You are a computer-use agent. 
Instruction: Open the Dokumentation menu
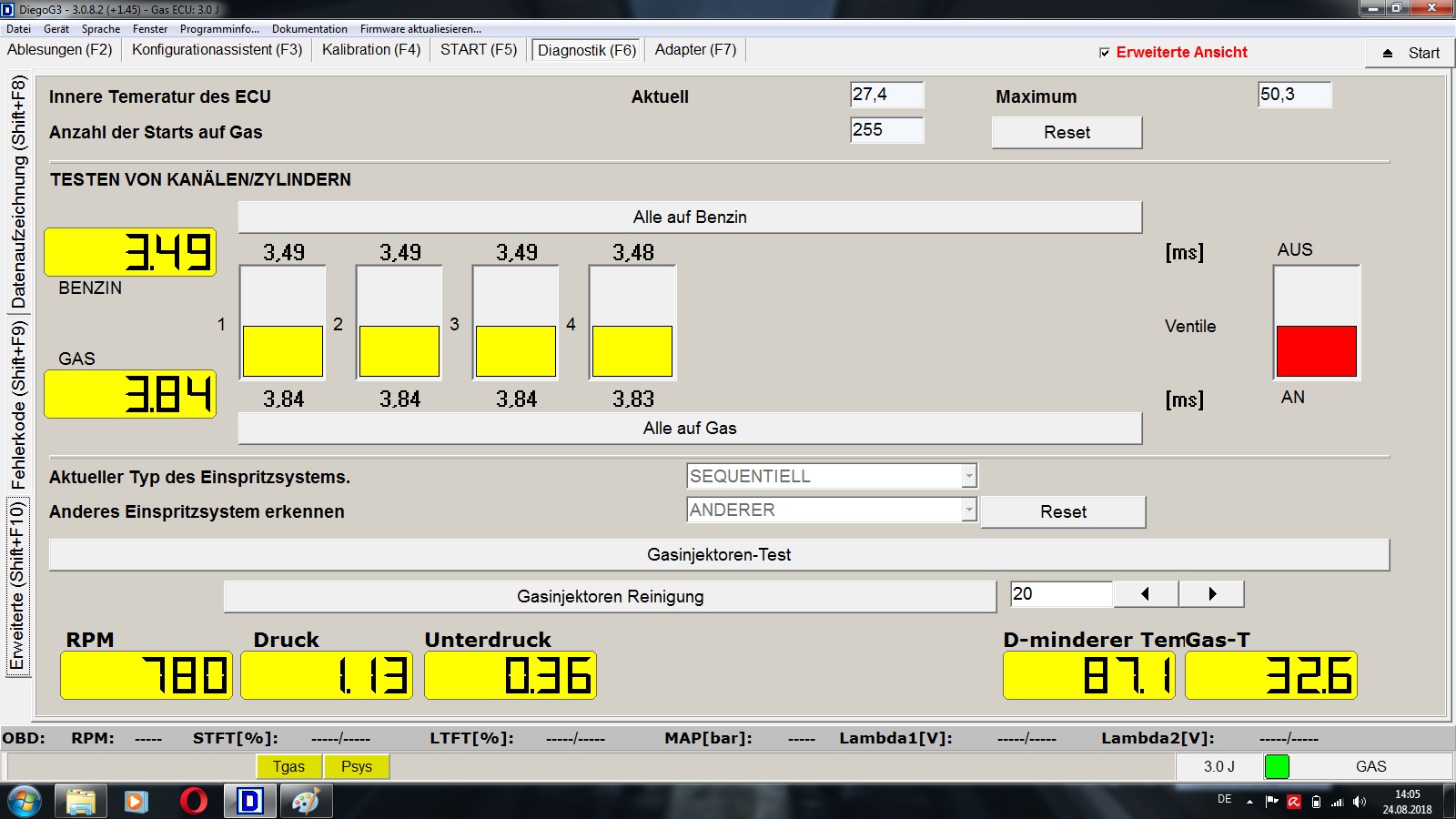pos(309,29)
